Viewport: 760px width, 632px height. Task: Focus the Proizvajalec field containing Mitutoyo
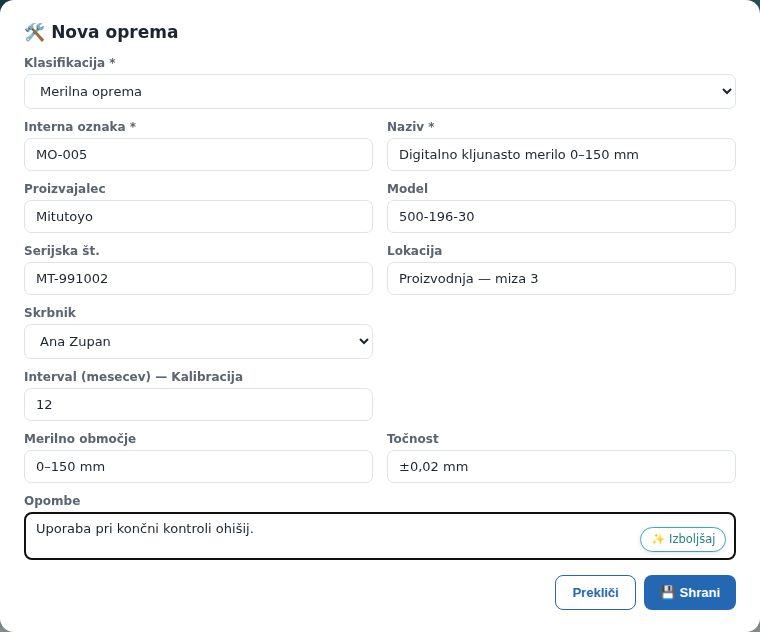[198, 217]
